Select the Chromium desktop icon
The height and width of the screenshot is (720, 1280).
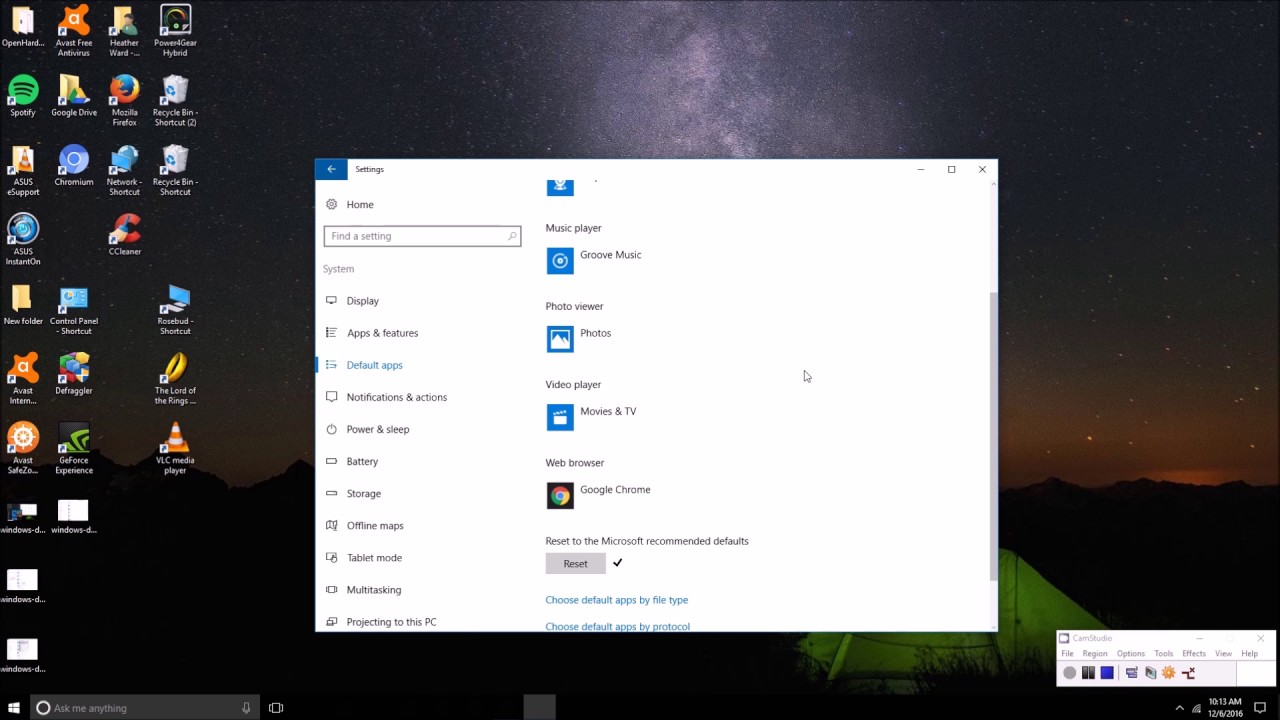tap(74, 165)
